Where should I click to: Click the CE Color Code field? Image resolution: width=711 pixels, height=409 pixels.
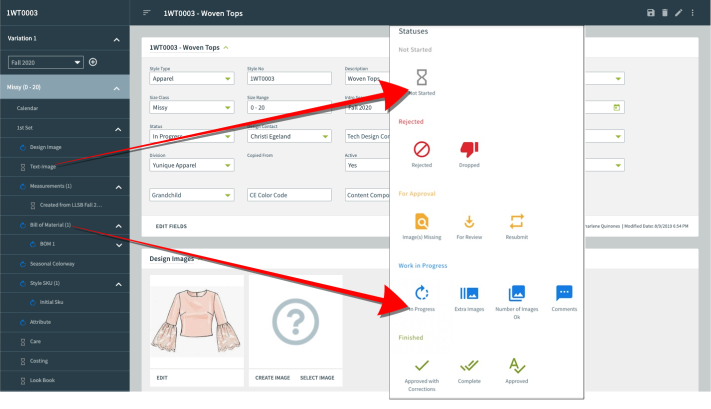pos(288,195)
